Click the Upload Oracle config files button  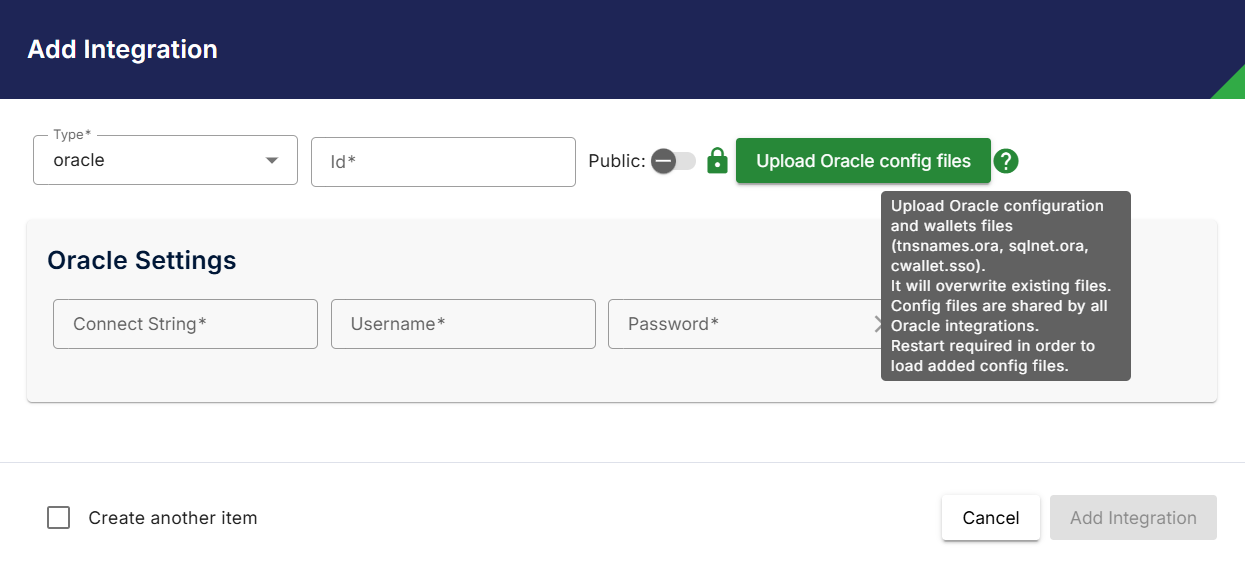[x=863, y=161]
